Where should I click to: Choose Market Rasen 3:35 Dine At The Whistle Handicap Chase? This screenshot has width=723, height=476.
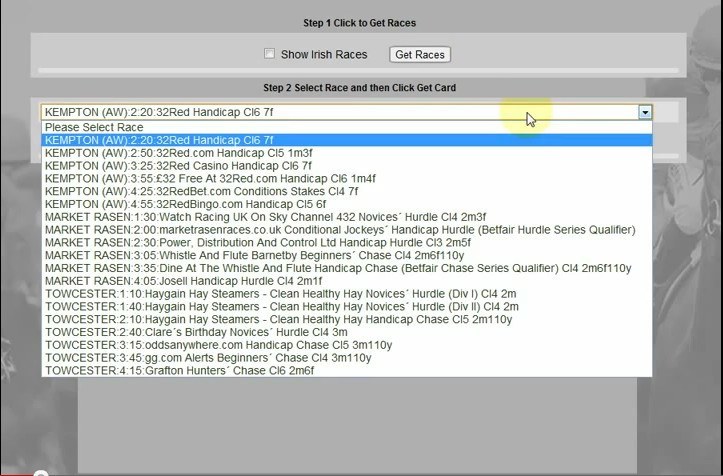pos(347,268)
